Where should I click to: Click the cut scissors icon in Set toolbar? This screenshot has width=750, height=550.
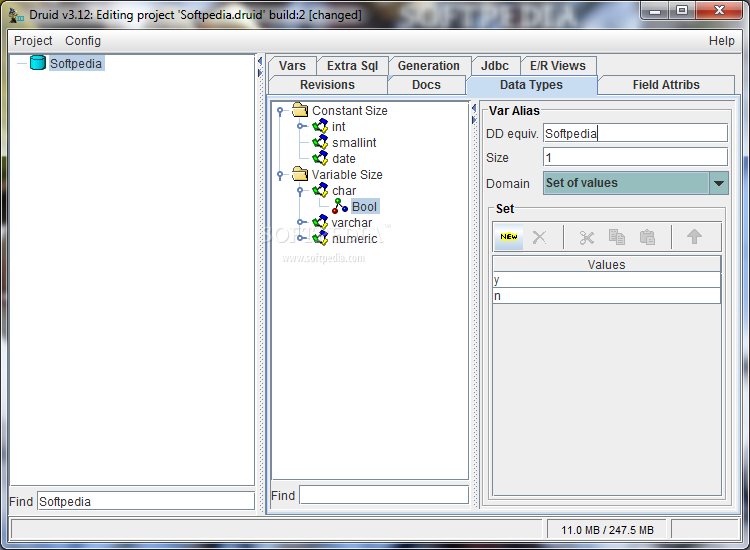(586, 237)
